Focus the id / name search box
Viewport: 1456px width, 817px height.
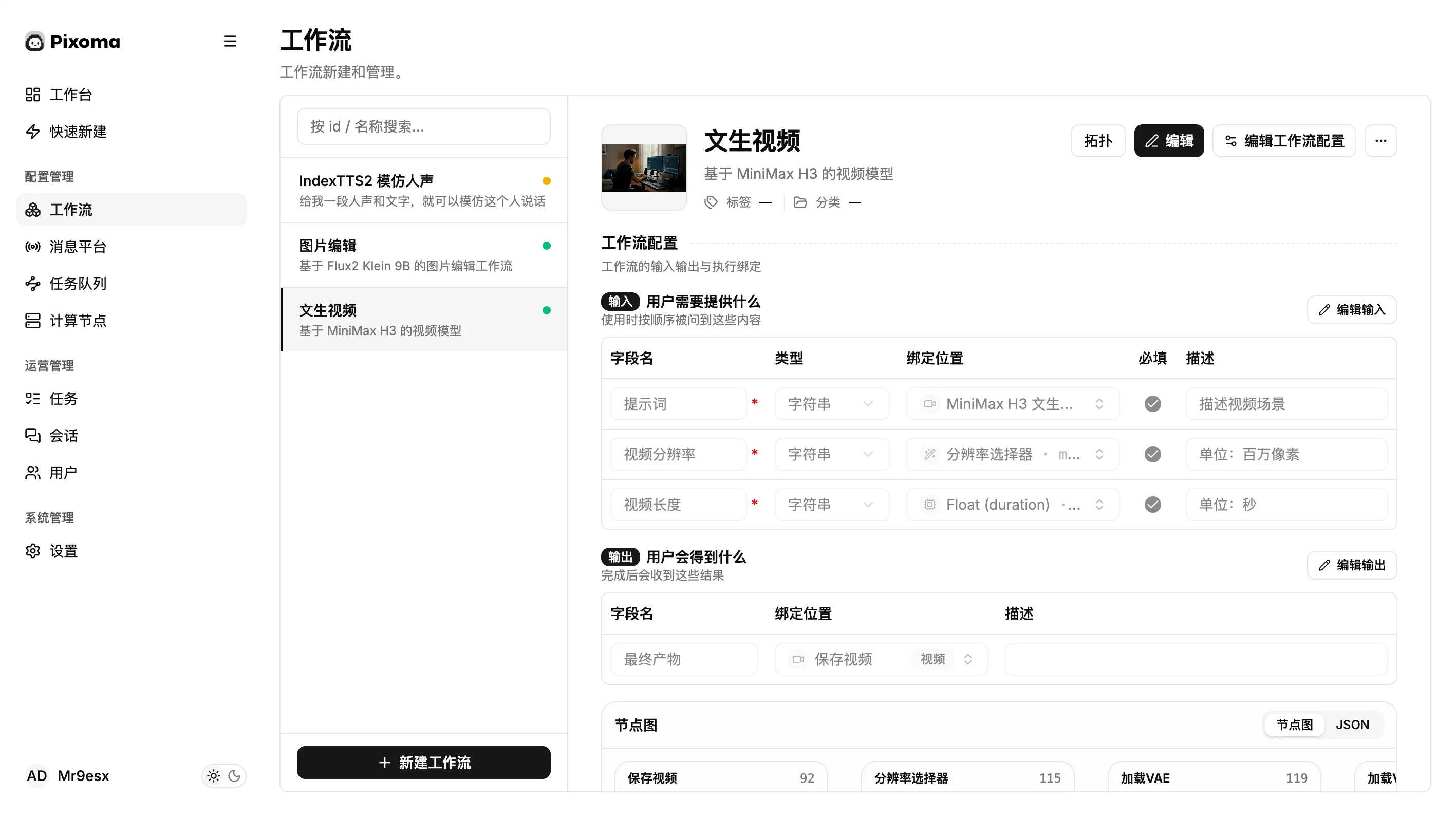tap(423, 126)
